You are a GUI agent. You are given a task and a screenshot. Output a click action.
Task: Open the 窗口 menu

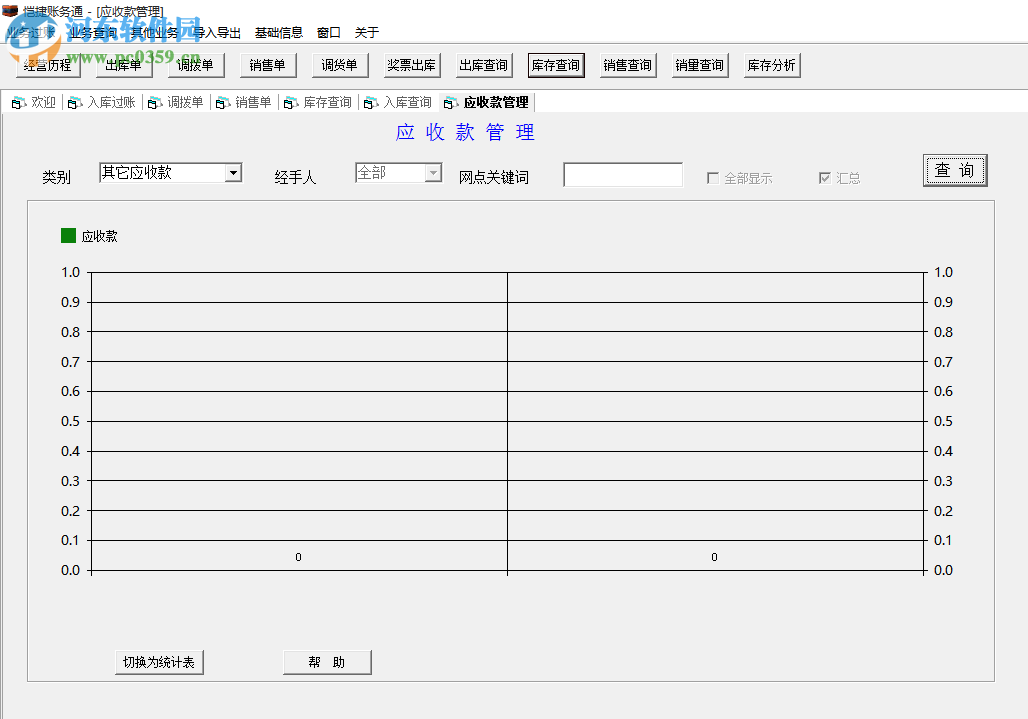pos(328,33)
